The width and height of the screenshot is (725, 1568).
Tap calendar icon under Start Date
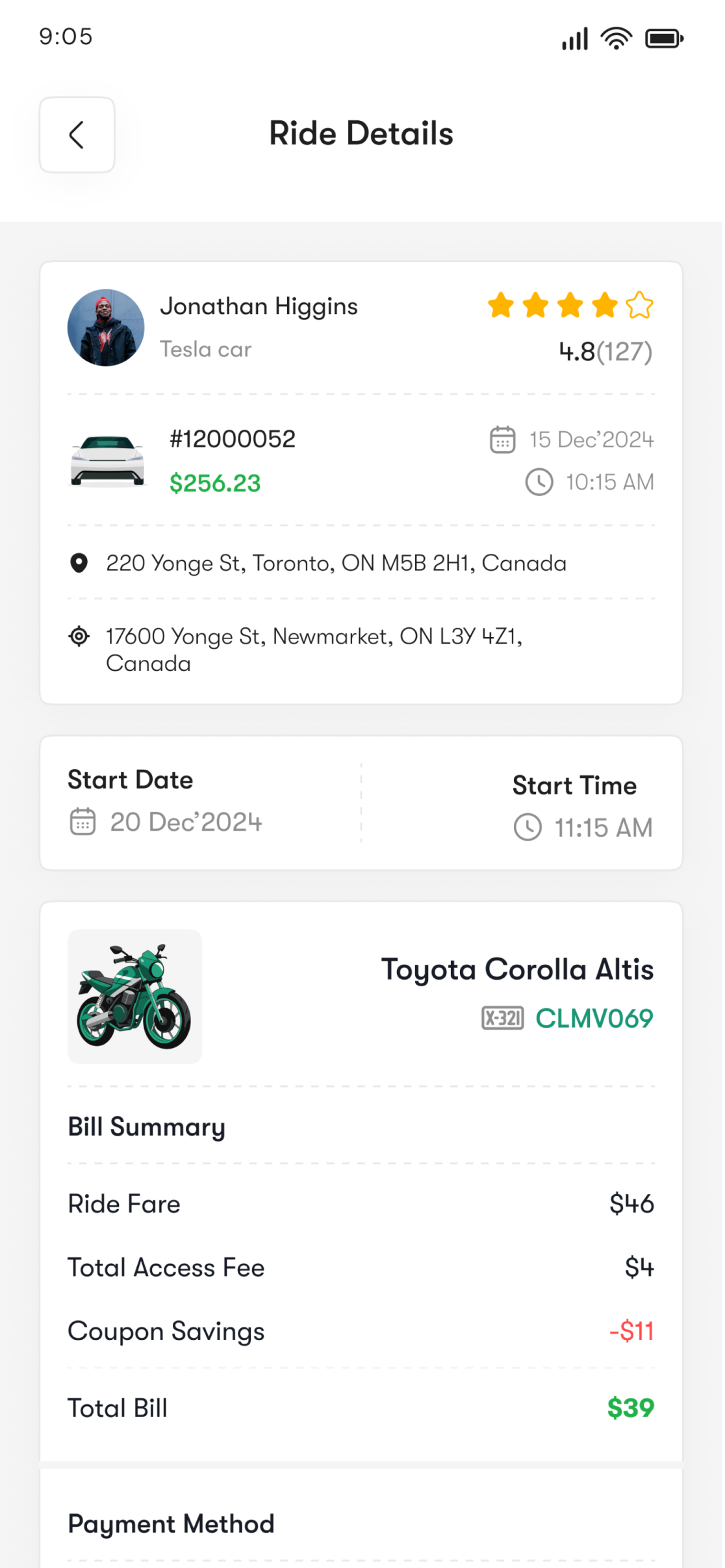click(x=83, y=822)
